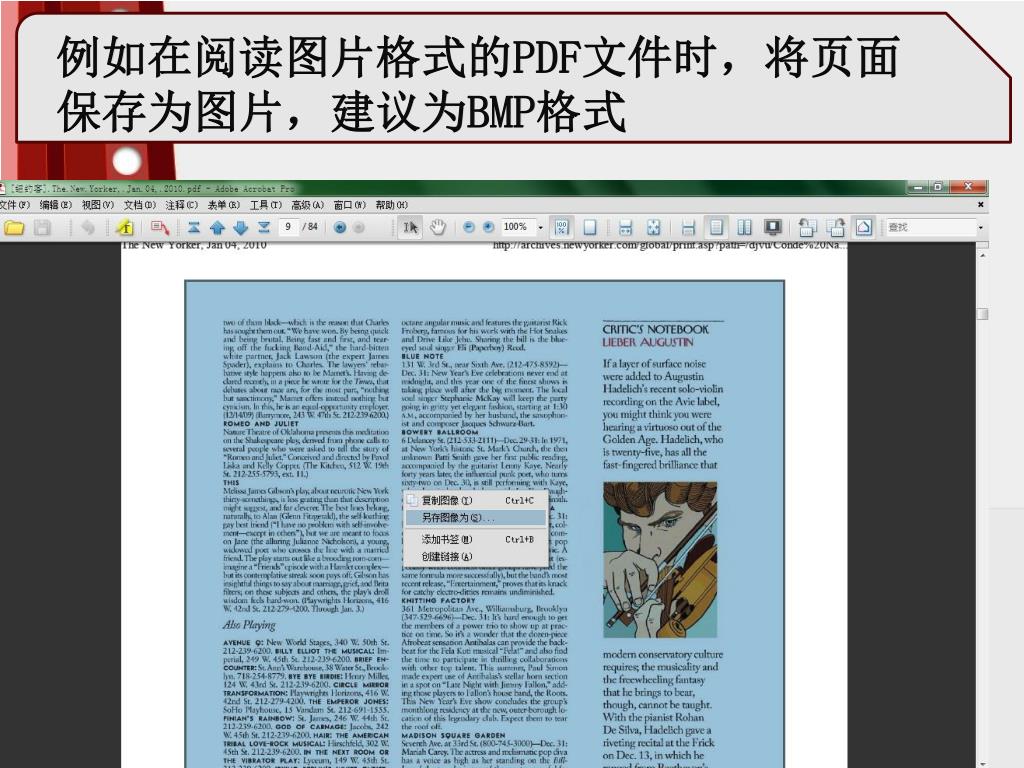Expand the Find box options arrow
Image resolution: width=1024 pixels, height=768 pixels.
980,227
